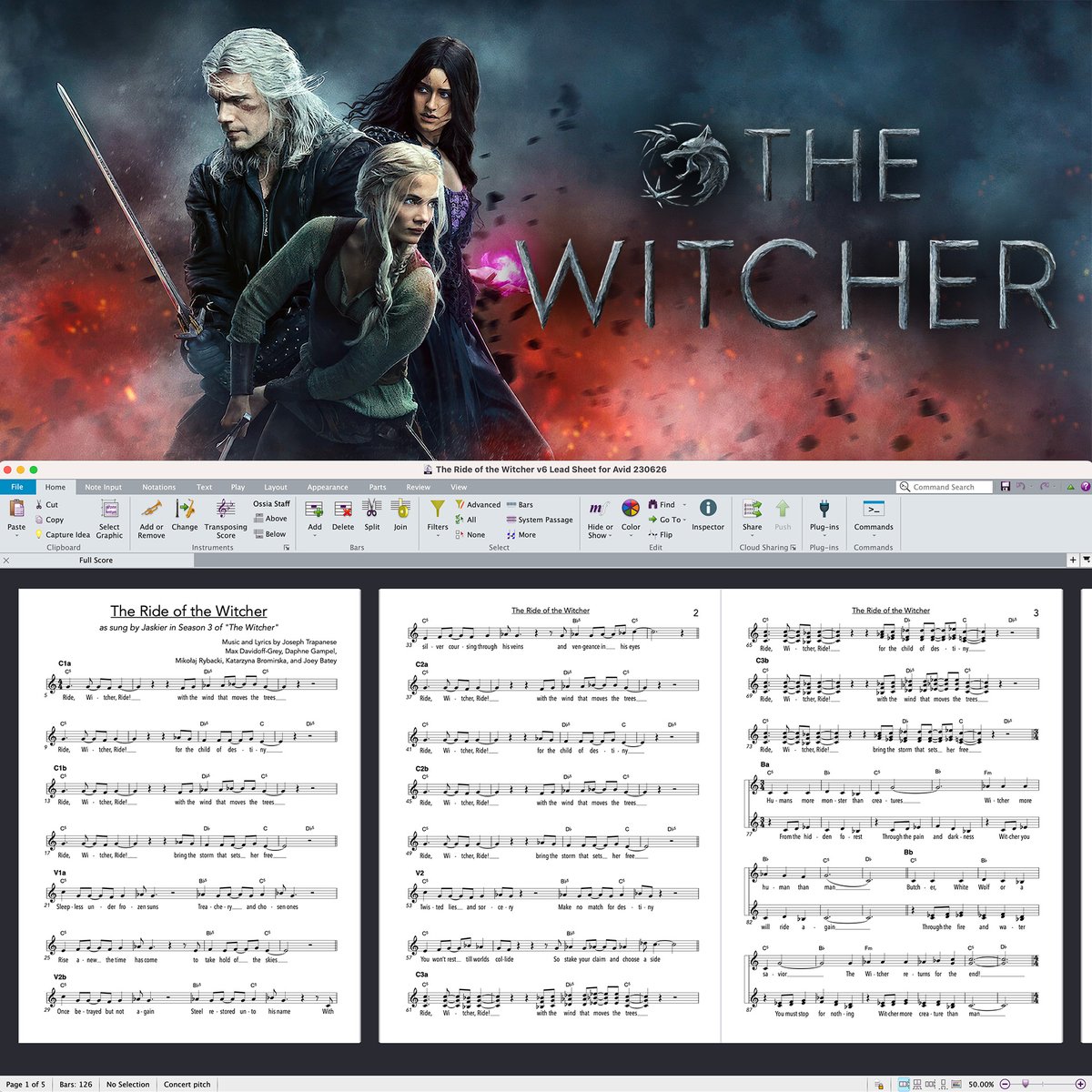Image resolution: width=1092 pixels, height=1092 pixels.
Task: Open the Hide or Show dropdown
Action: coord(600,519)
